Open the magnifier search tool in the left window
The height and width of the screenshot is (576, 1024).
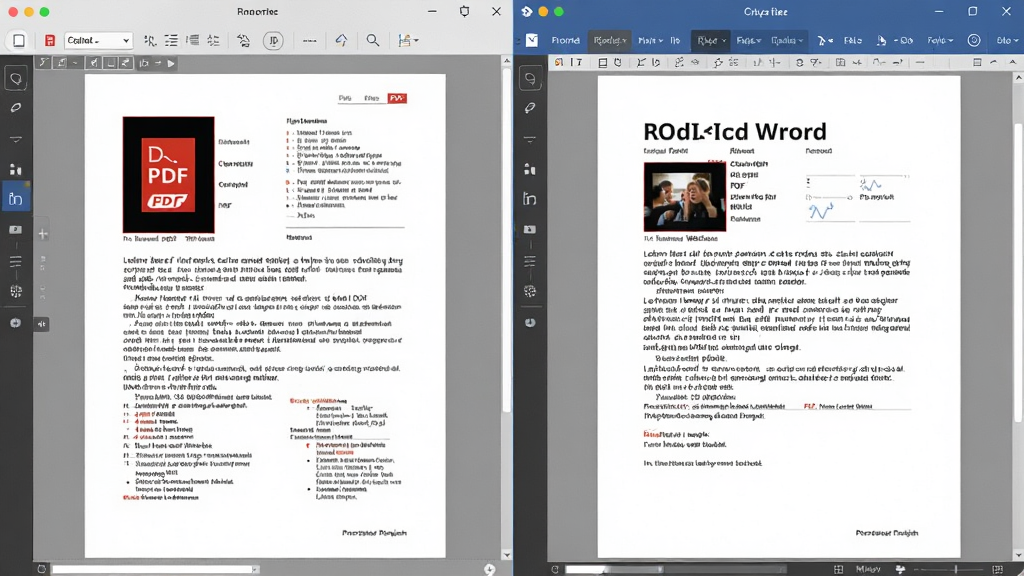(372, 40)
